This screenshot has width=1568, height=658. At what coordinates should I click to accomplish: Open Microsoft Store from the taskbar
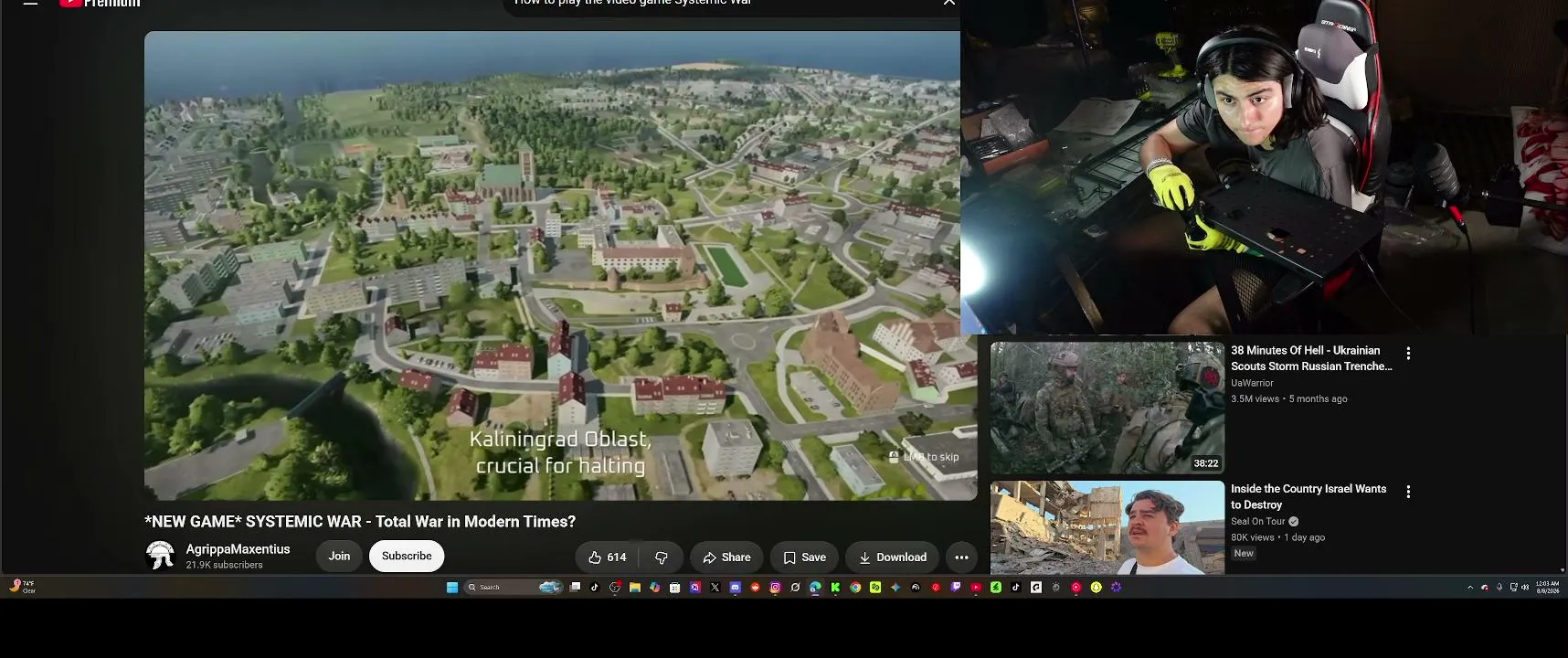click(x=674, y=588)
